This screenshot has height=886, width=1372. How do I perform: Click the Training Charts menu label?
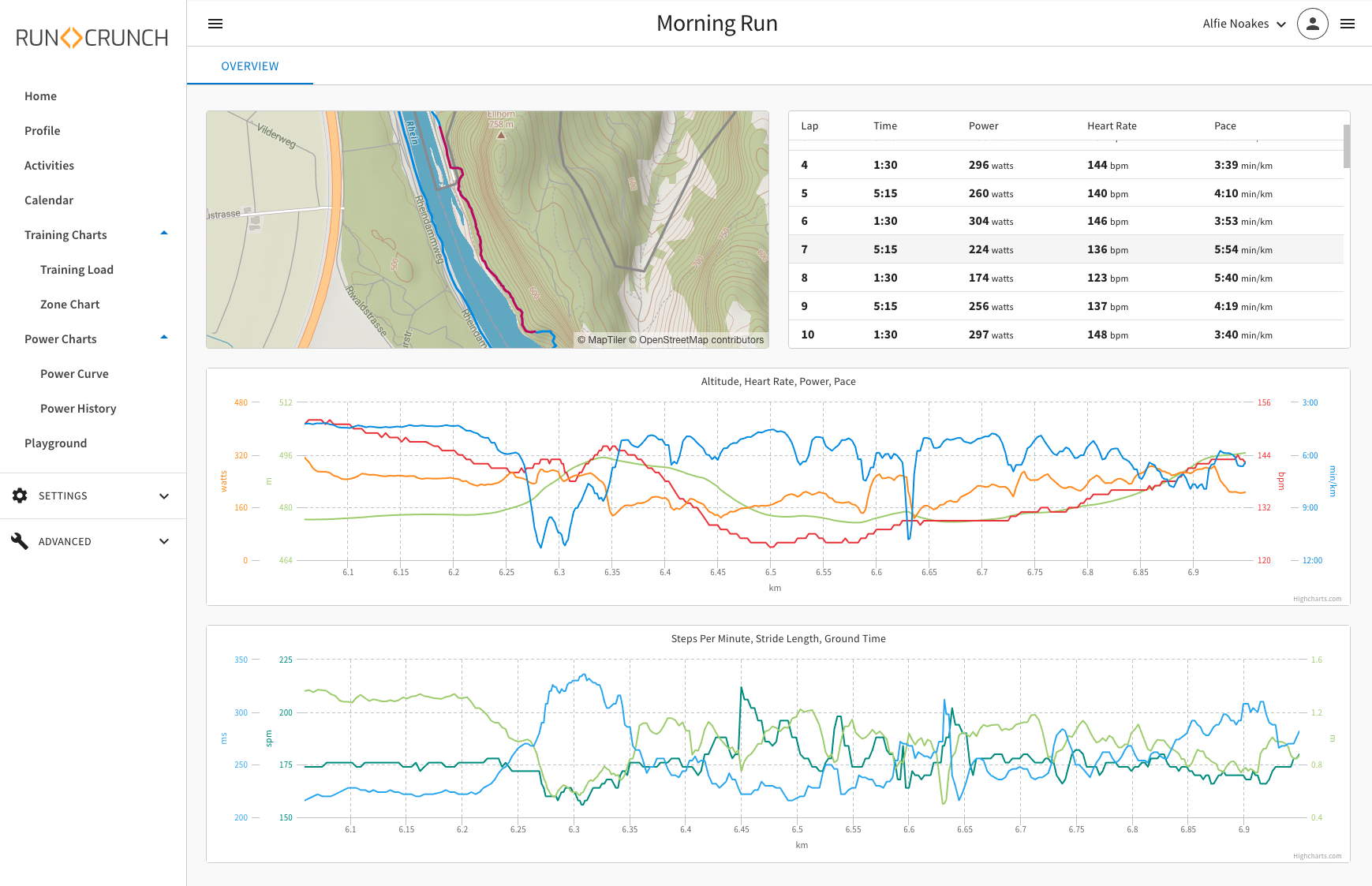[65, 235]
